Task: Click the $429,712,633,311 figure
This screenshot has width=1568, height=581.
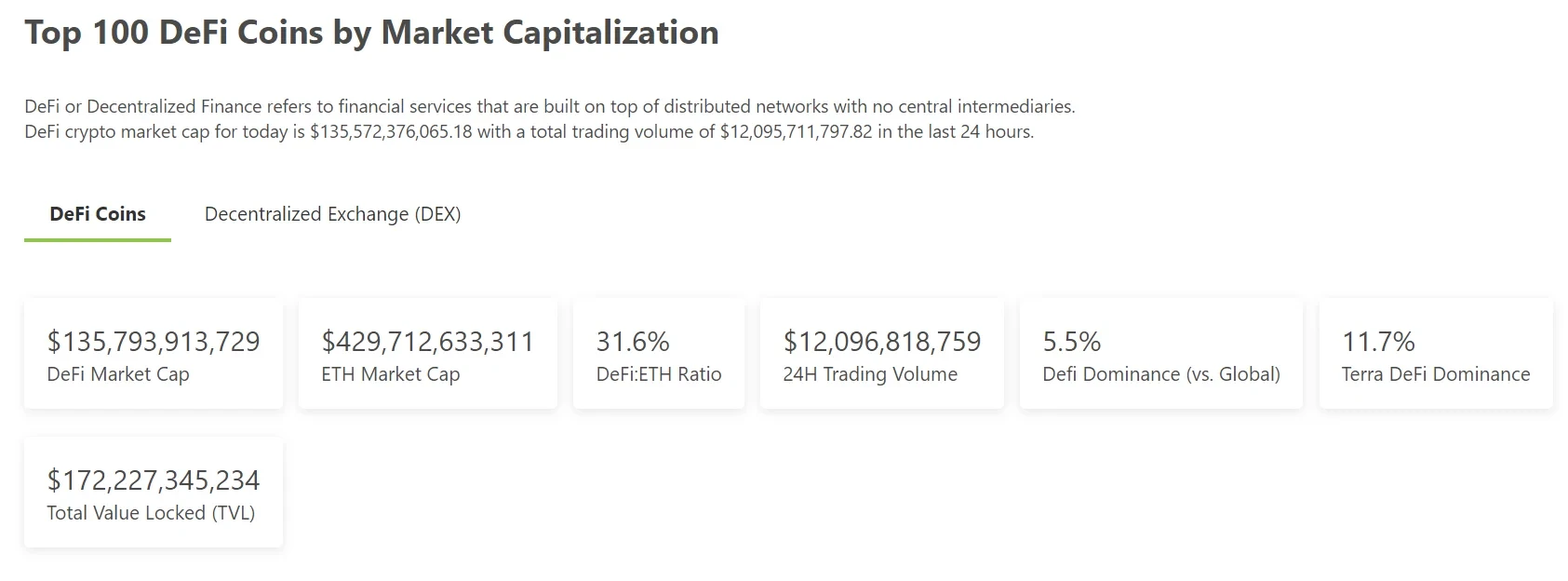Action: coord(427,342)
